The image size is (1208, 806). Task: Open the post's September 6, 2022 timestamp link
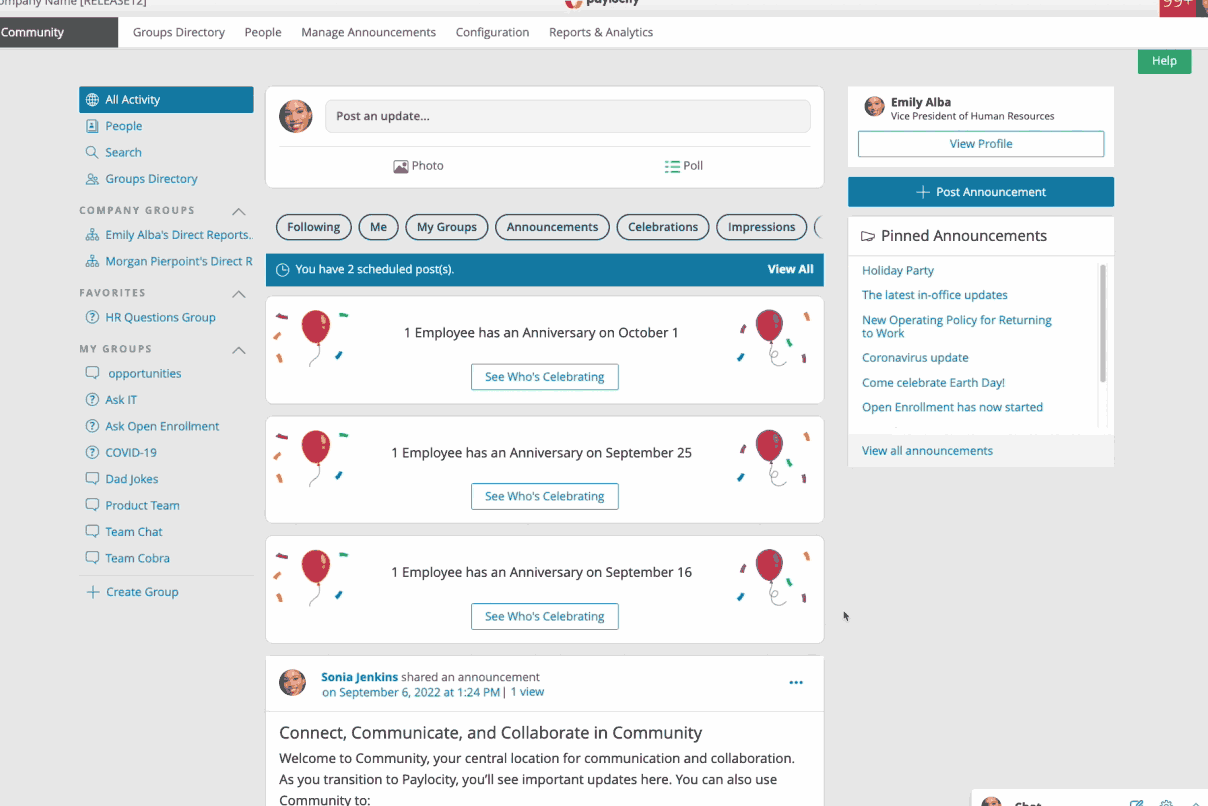411,692
